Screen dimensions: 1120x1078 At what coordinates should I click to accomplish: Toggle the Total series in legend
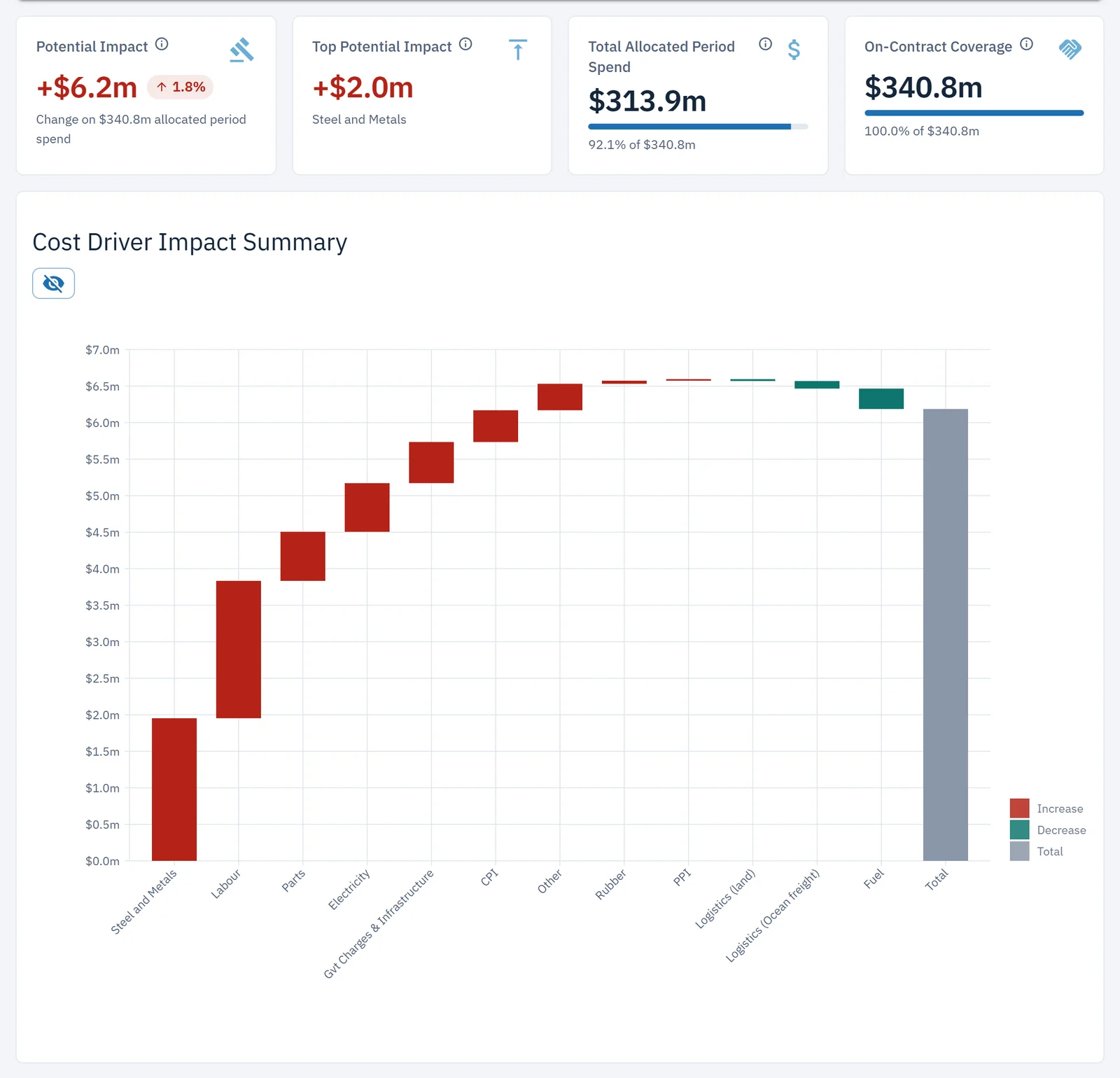point(1037,851)
